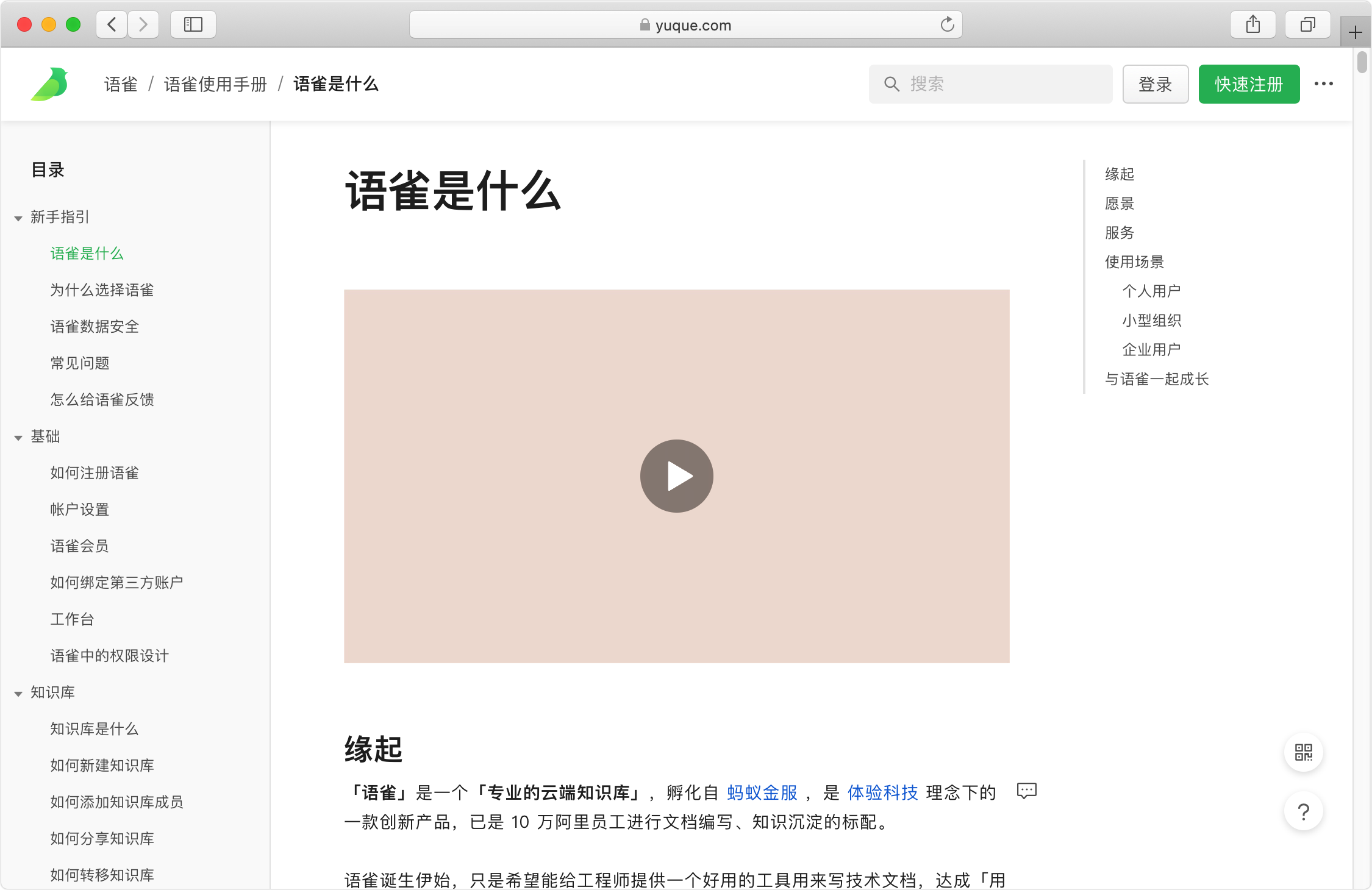Jump to 企业用户 in the outline
This screenshot has width=1372, height=890.
pos(1151,350)
